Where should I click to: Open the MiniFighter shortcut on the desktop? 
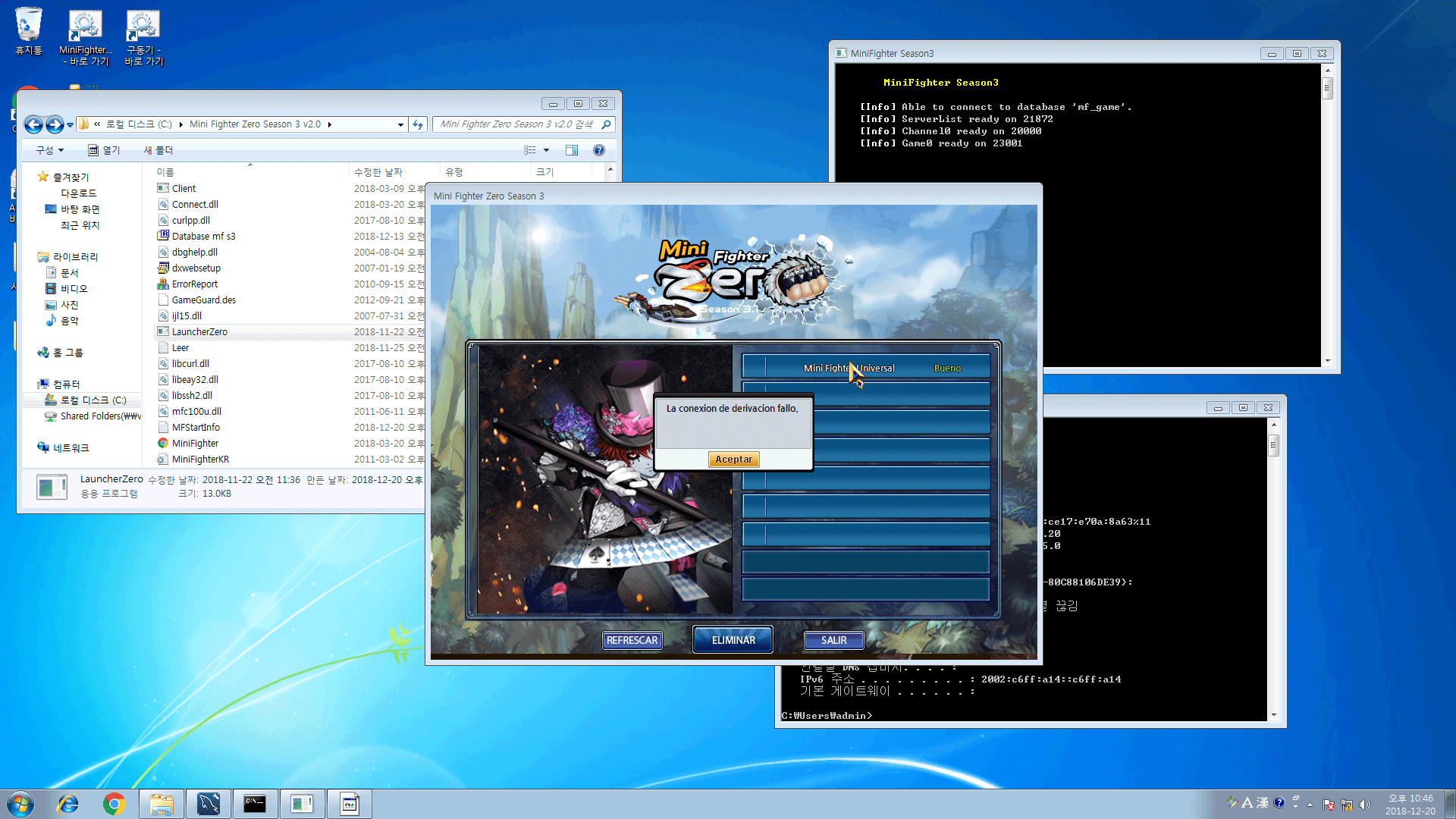(86, 38)
